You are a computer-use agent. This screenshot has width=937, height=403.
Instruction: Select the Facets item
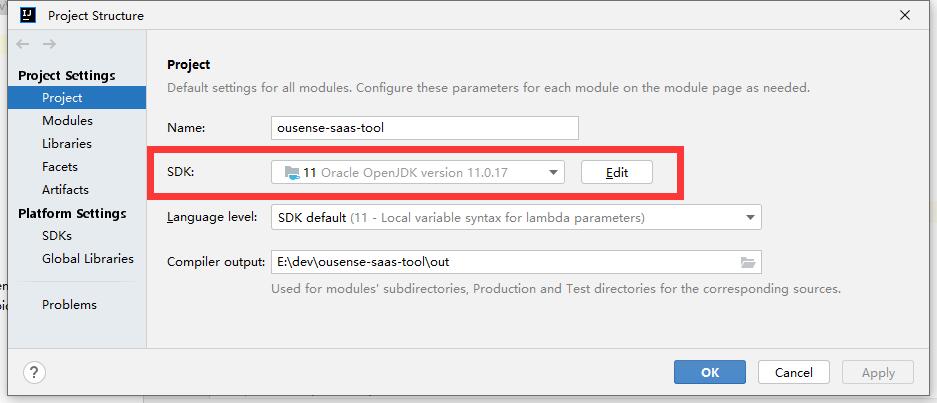tap(60, 167)
